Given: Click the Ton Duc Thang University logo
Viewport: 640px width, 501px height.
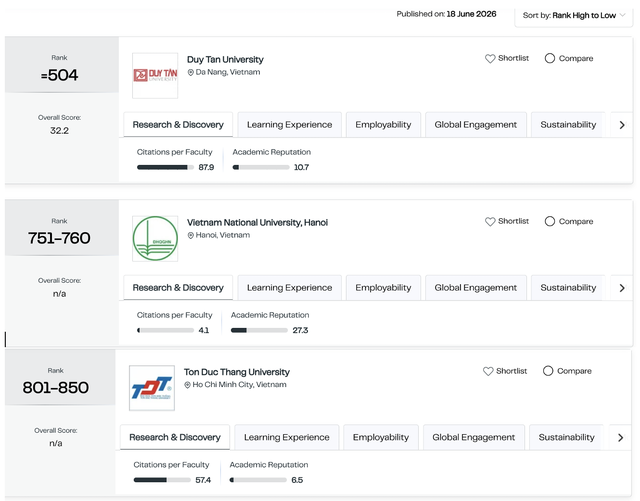Looking at the screenshot, I should (x=152, y=388).
